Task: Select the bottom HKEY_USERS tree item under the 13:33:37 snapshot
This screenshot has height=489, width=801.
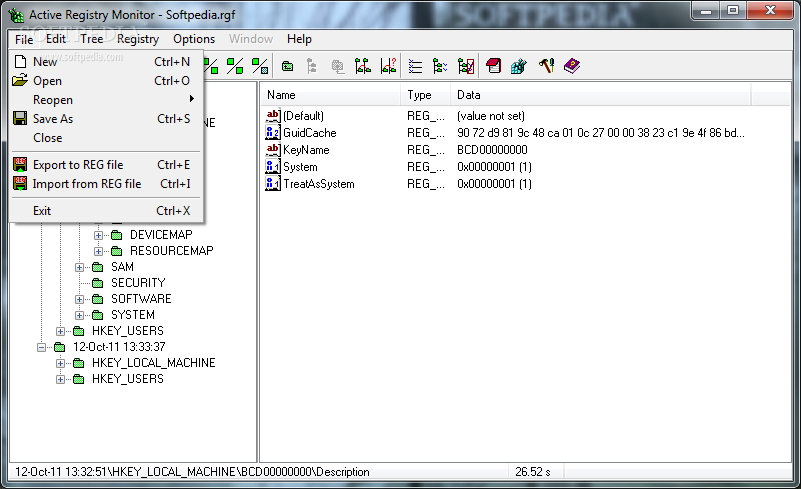Action: click(x=128, y=379)
